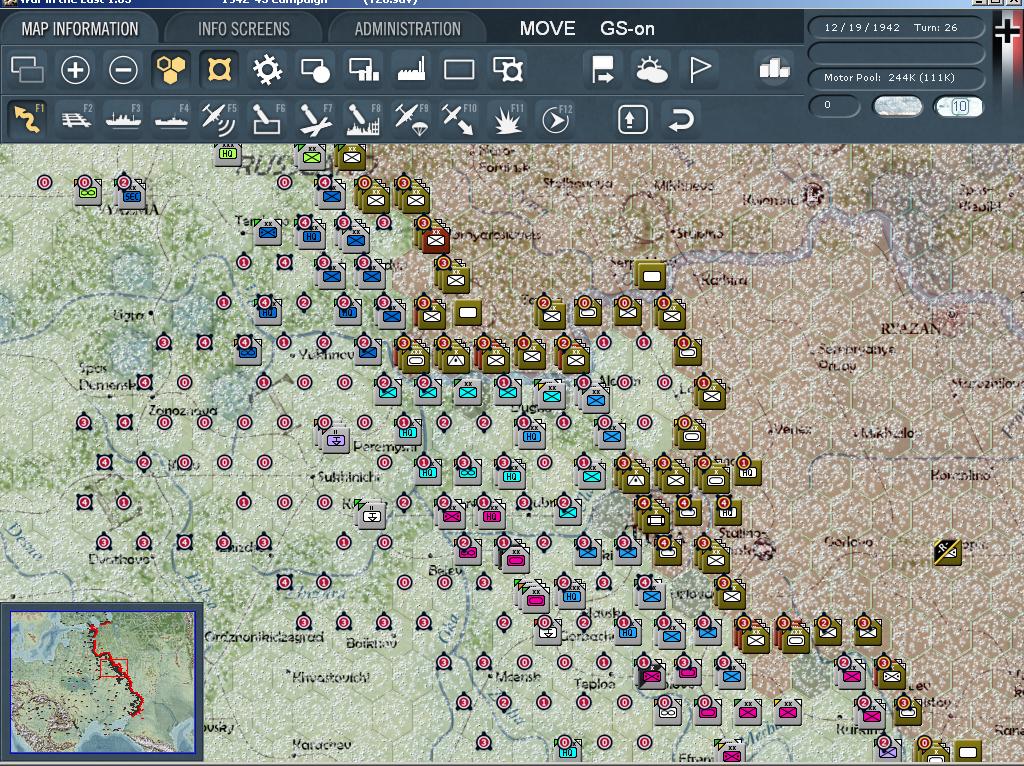Select the green unit counter near Vyazma
This screenshot has height=766, width=1024.
[x=88, y=191]
